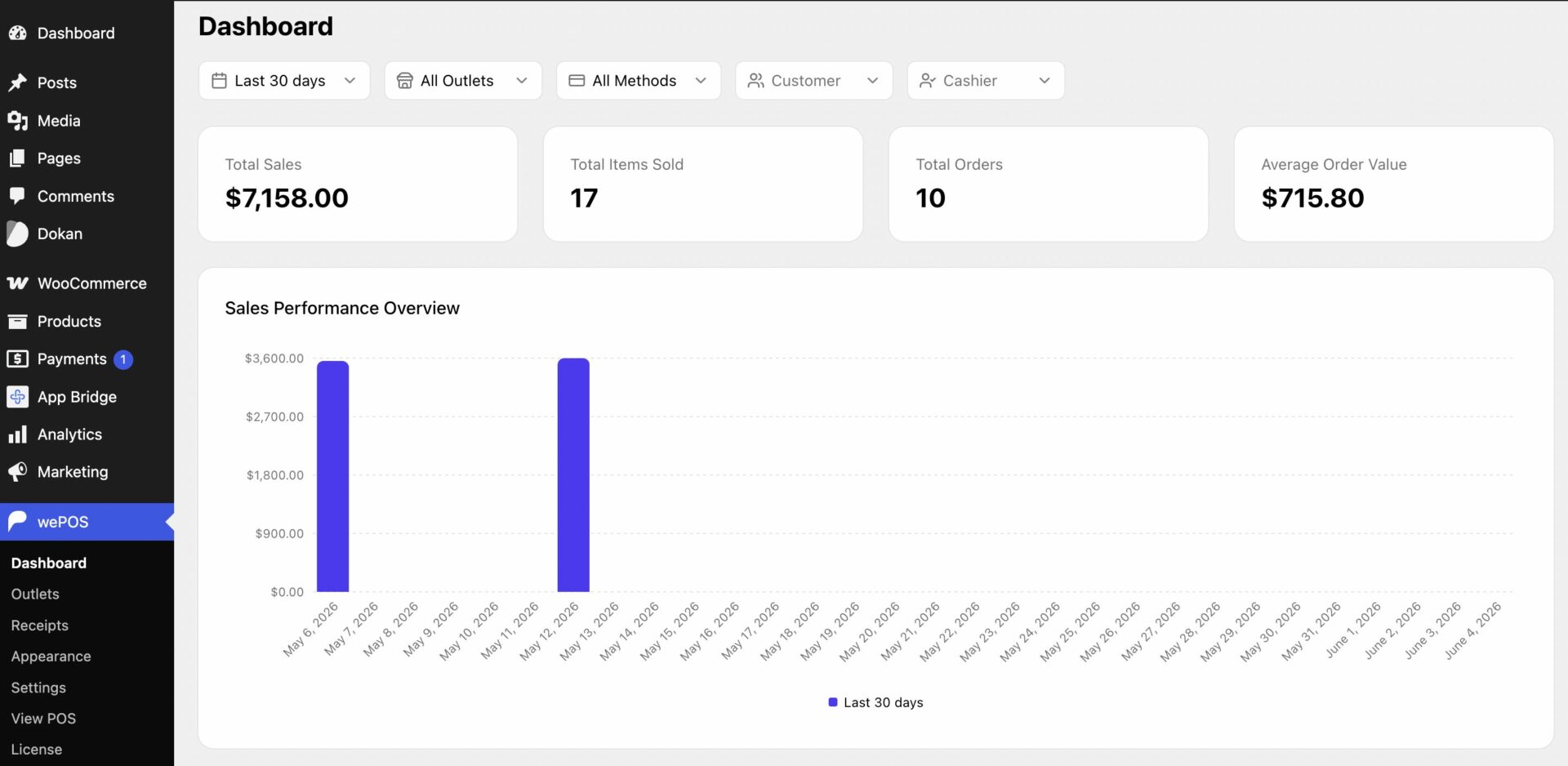1568x766 pixels.
Task: Click the Marketing megaphone icon
Action: pyautogui.click(x=17, y=472)
